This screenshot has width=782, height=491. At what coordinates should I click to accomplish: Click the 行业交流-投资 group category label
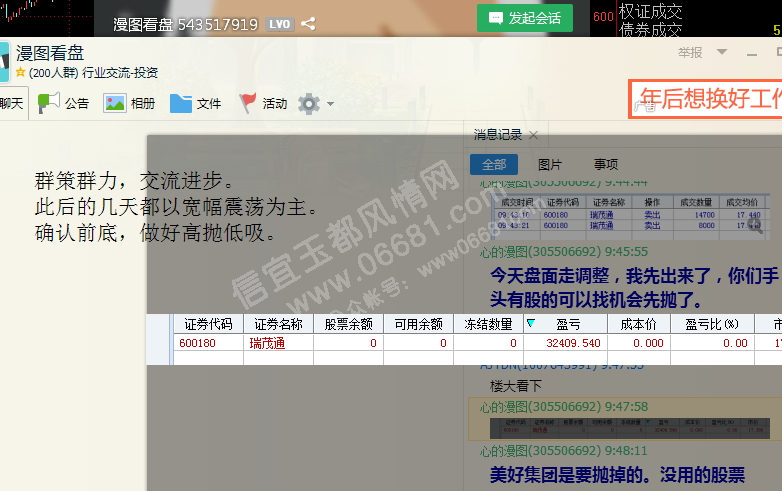click(120, 73)
